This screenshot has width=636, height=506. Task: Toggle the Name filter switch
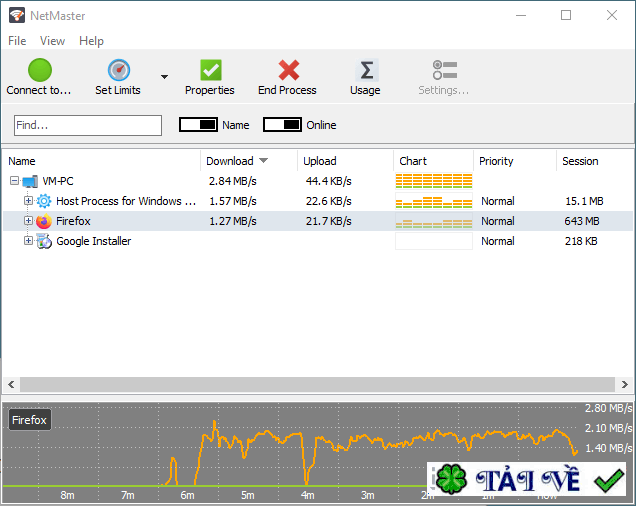point(198,125)
